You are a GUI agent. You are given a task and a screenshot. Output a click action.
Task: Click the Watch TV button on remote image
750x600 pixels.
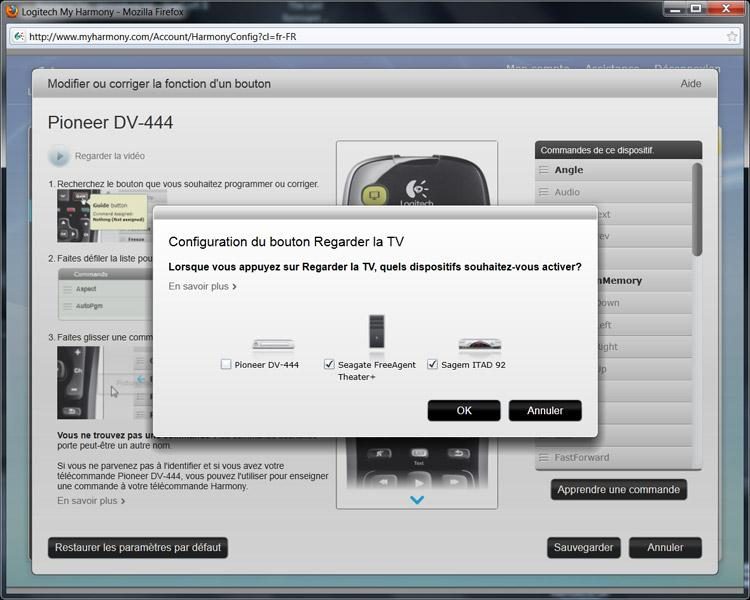click(x=374, y=195)
